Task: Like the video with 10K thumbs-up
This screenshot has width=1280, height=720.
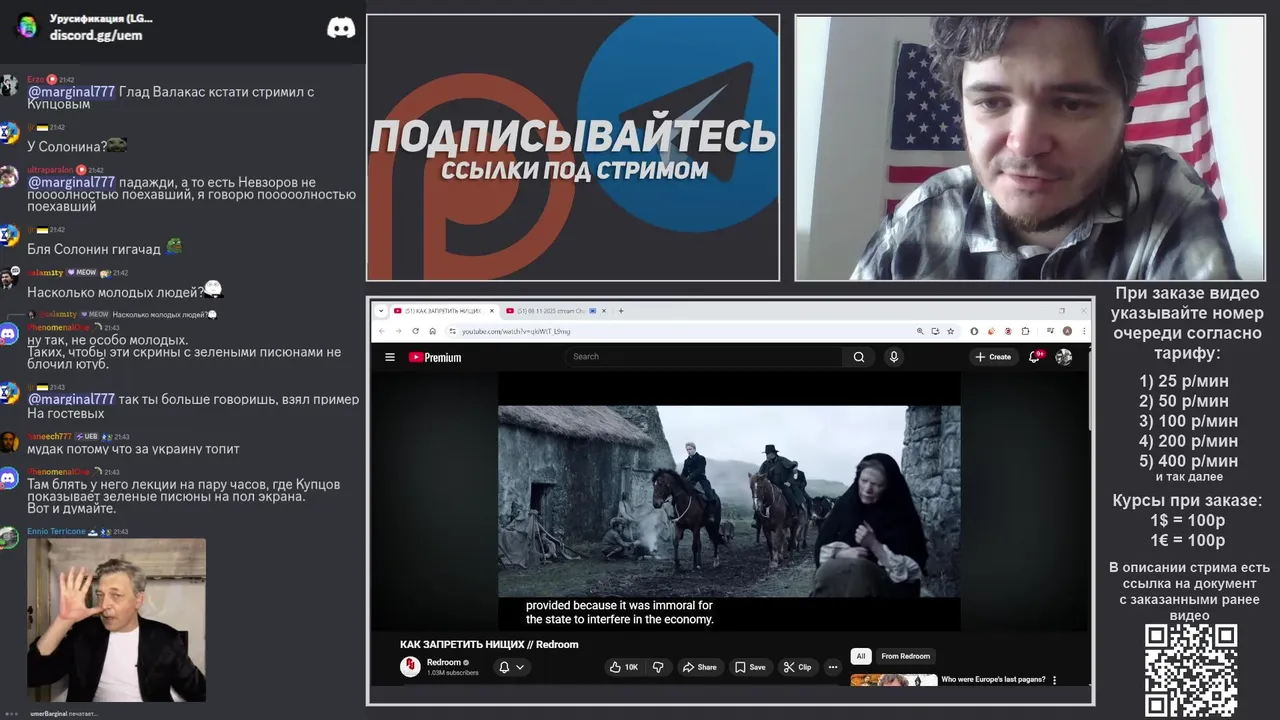Action: tap(624, 667)
